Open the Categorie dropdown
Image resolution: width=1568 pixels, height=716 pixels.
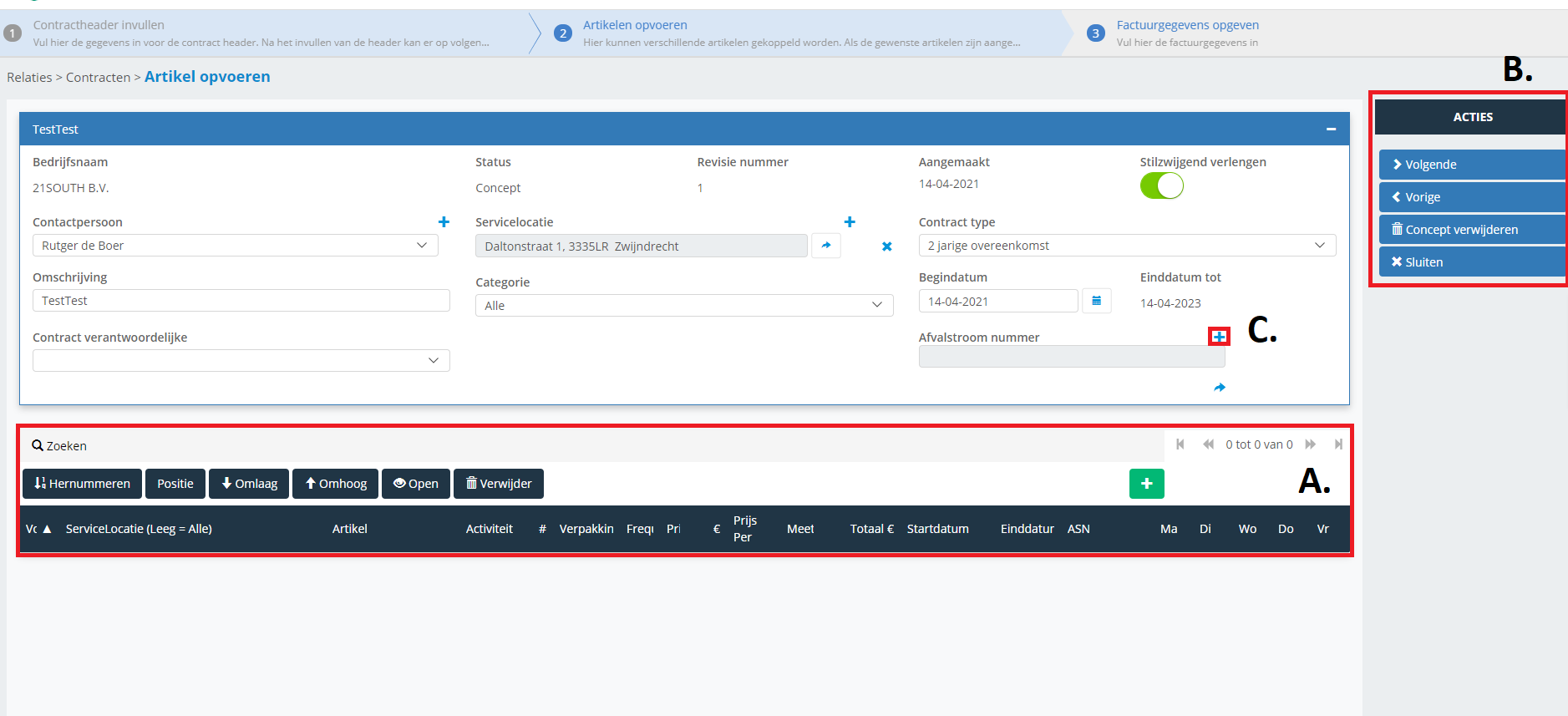[x=684, y=306]
